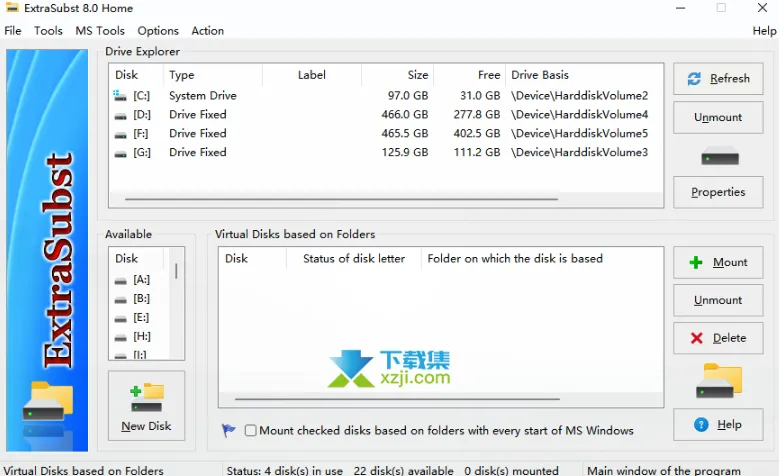Click the blue flag icon beside checkbox

click(x=229, y=430)
